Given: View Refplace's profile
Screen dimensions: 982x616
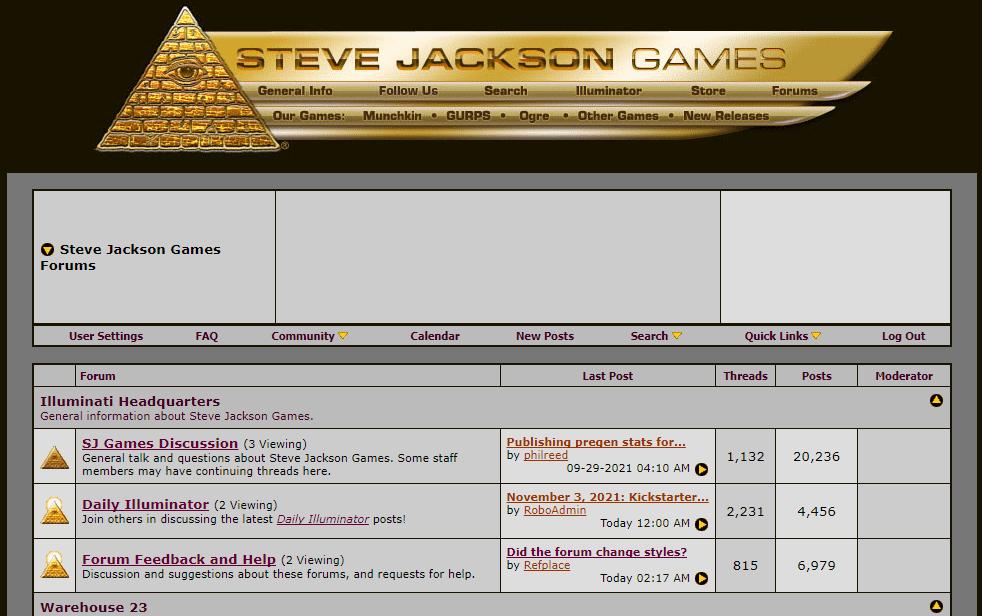Looking at the screenshot, I should coord(547,565).
